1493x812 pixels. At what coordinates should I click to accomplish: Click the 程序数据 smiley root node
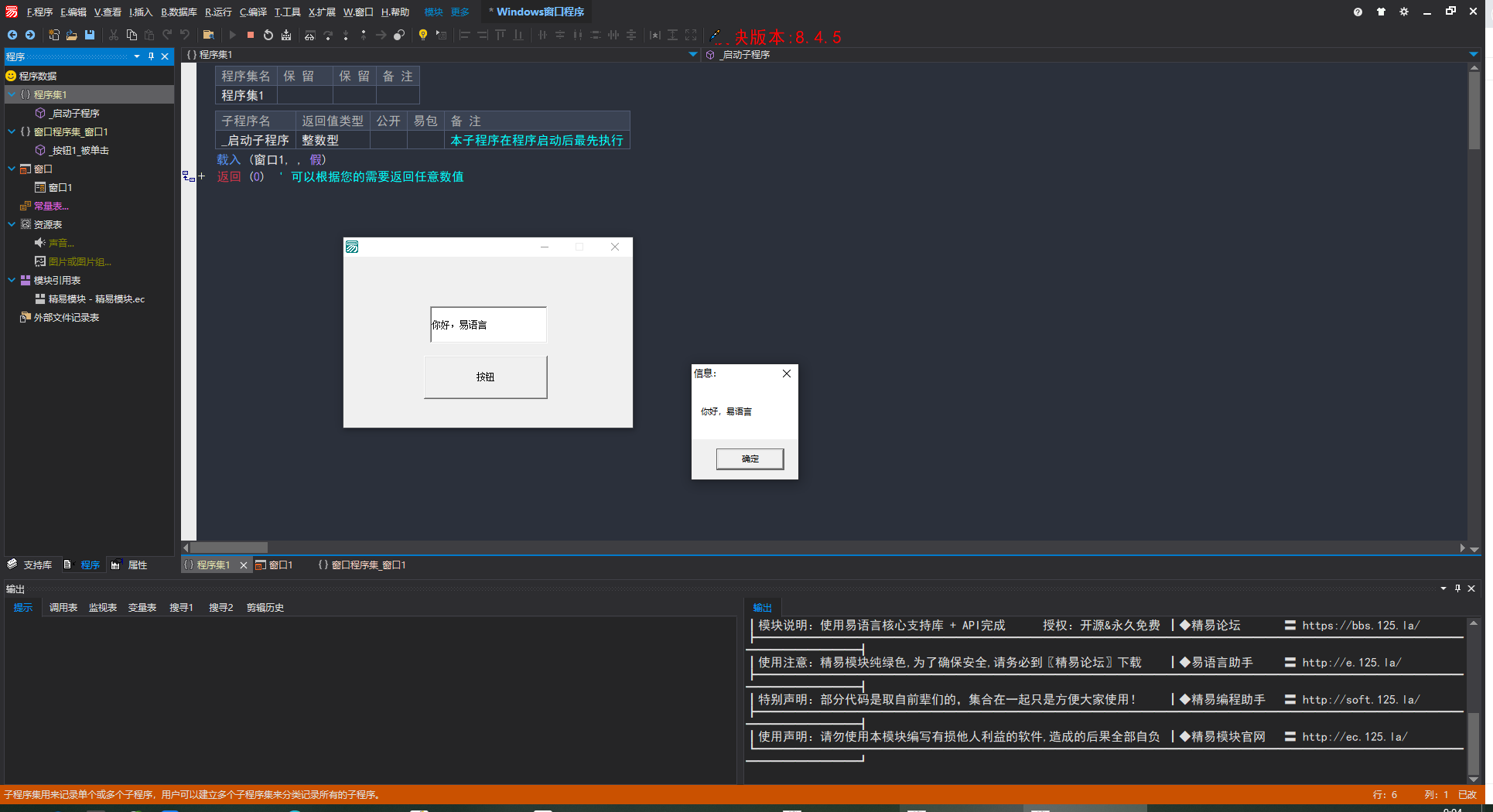[x=31, y=76]
